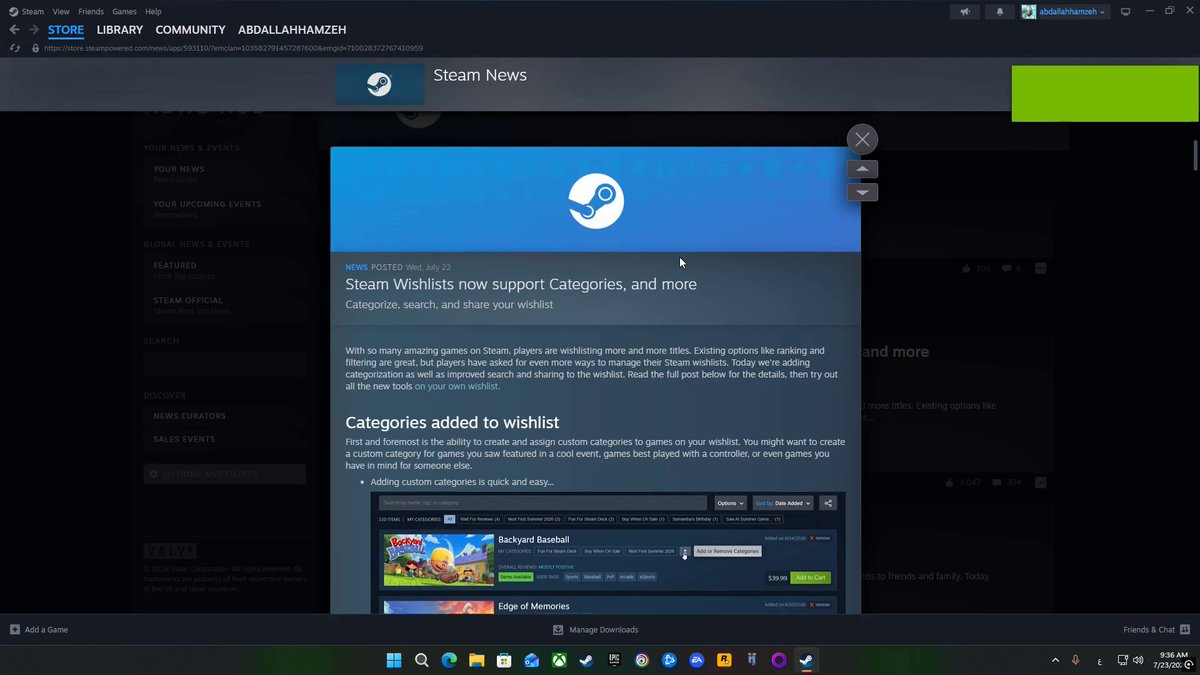Open the OPTIONS AND FILTERS button

pyautogui.click(x=225, y=474)
